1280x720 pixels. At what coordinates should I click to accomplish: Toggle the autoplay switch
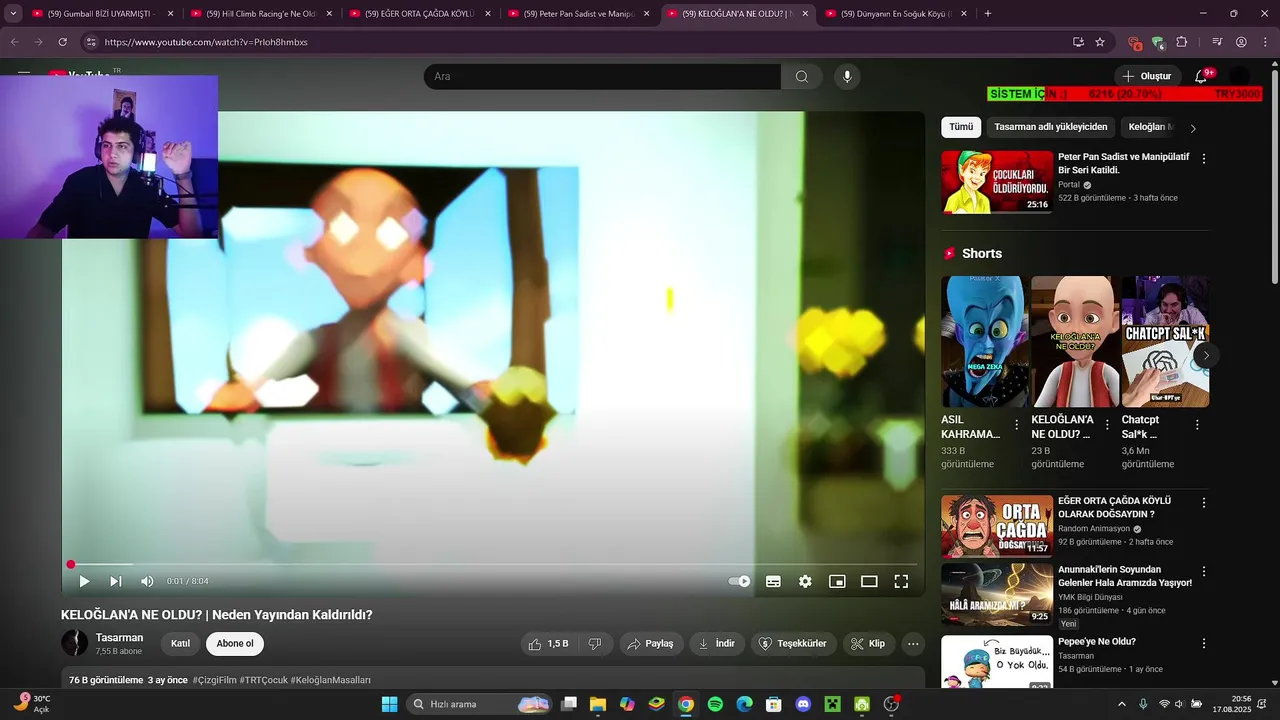pos(739,581)
